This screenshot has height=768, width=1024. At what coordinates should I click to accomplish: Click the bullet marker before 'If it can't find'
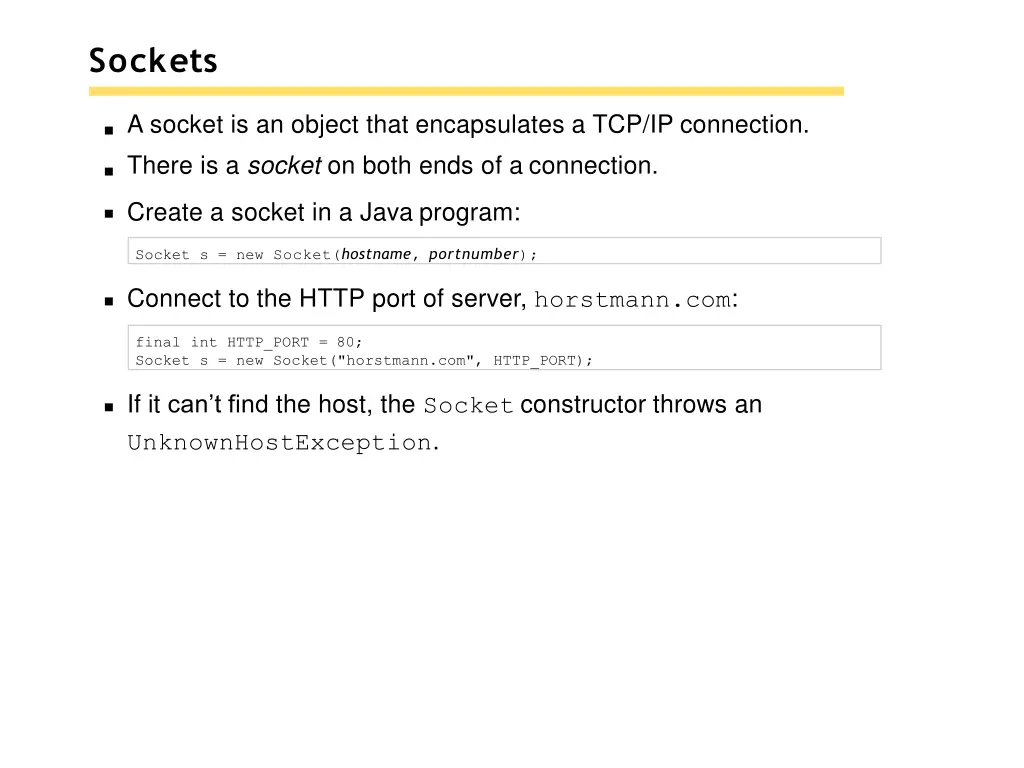109,408
